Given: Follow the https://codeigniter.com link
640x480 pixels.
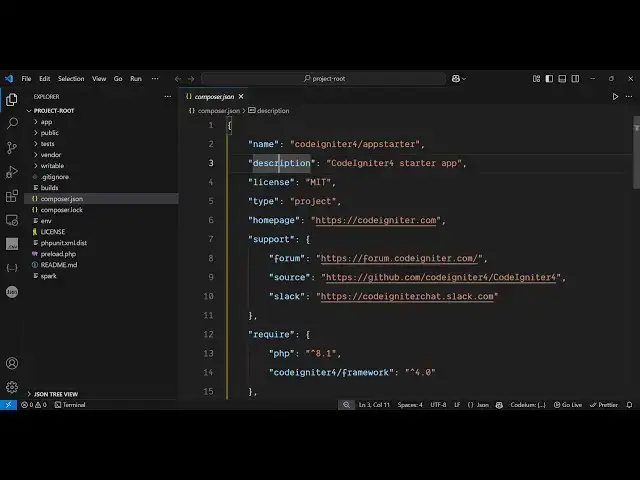Looking at the screenshot, I should tap(376, 220).
